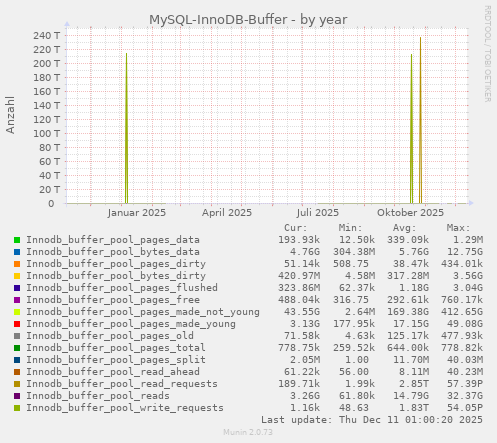This screenshot has width=497, height=443.
Task: Click the Innodb_buffer_pool_pages_total legend label
Action: pyautogui.click(x=116, y=348)
